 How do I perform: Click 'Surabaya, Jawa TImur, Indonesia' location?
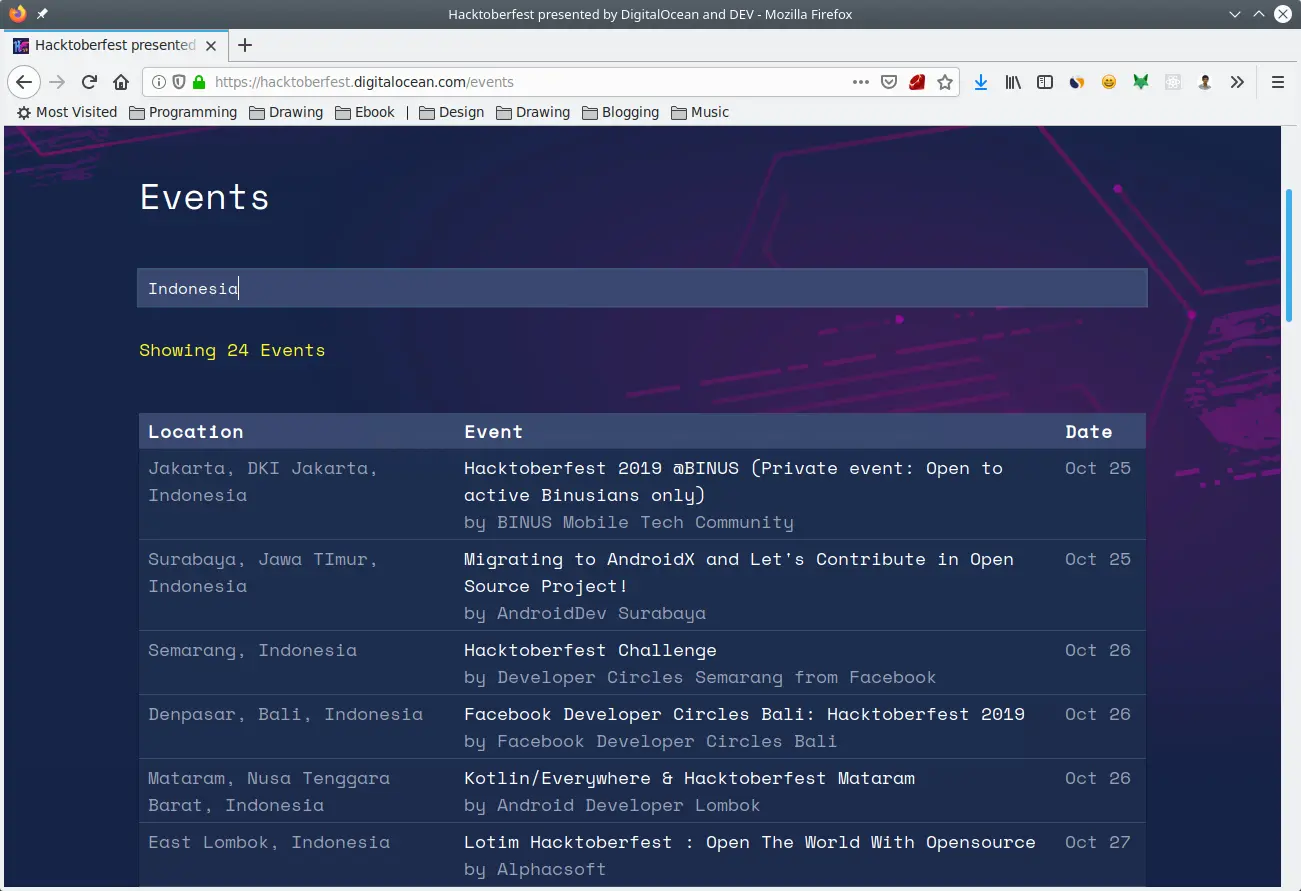[263, 572]
